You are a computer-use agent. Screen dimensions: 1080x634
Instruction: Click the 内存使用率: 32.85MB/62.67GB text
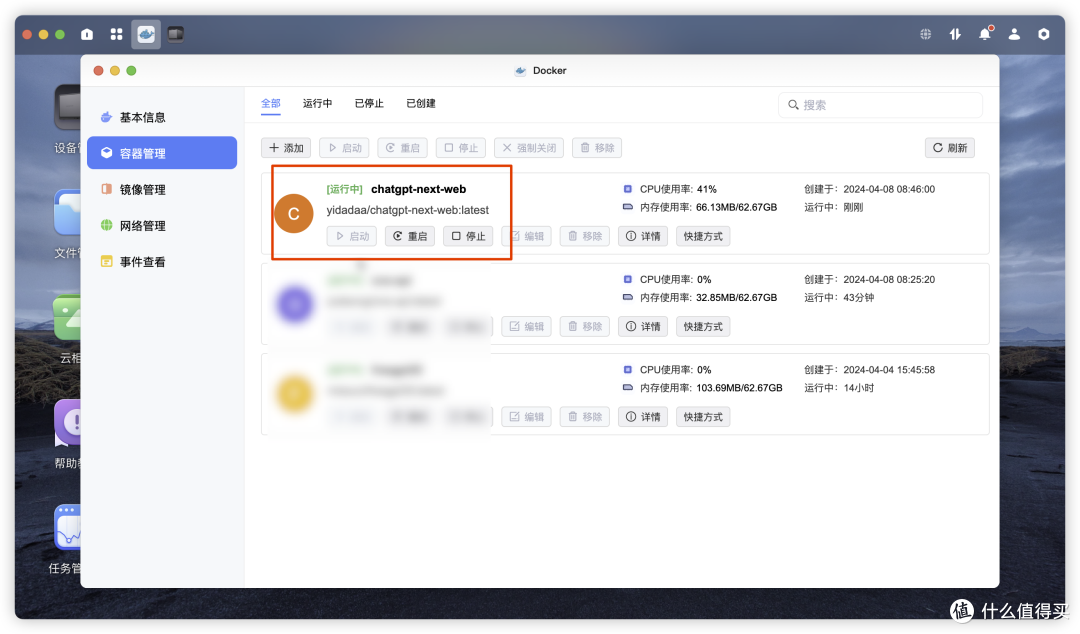[708, 297]
